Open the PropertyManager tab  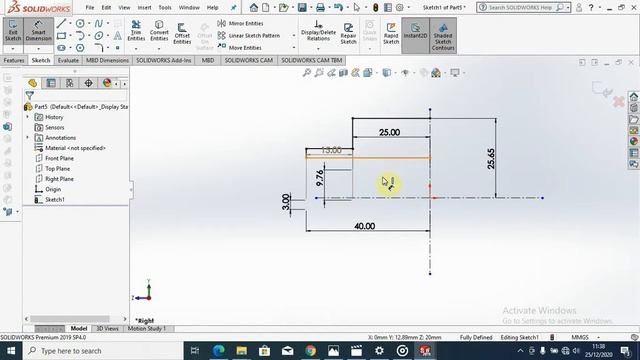click(51, 83)
